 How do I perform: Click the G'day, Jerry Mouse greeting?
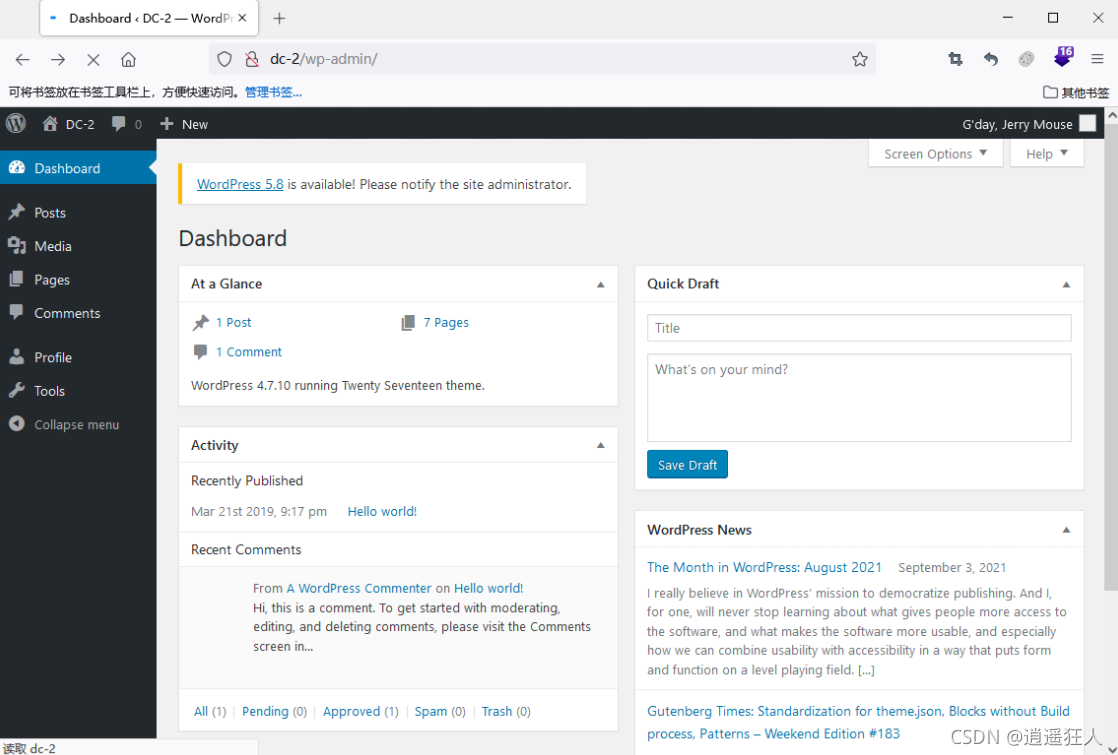click(x=1017, y=124)
